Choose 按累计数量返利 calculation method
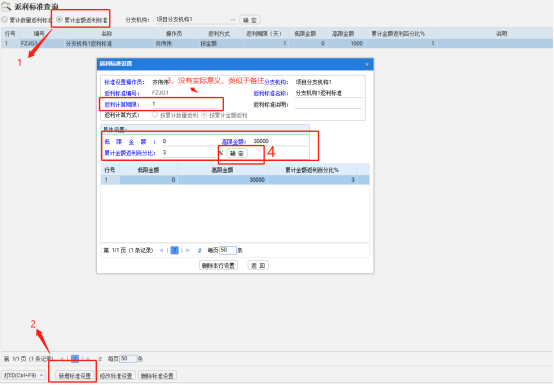 click(154, 115)
